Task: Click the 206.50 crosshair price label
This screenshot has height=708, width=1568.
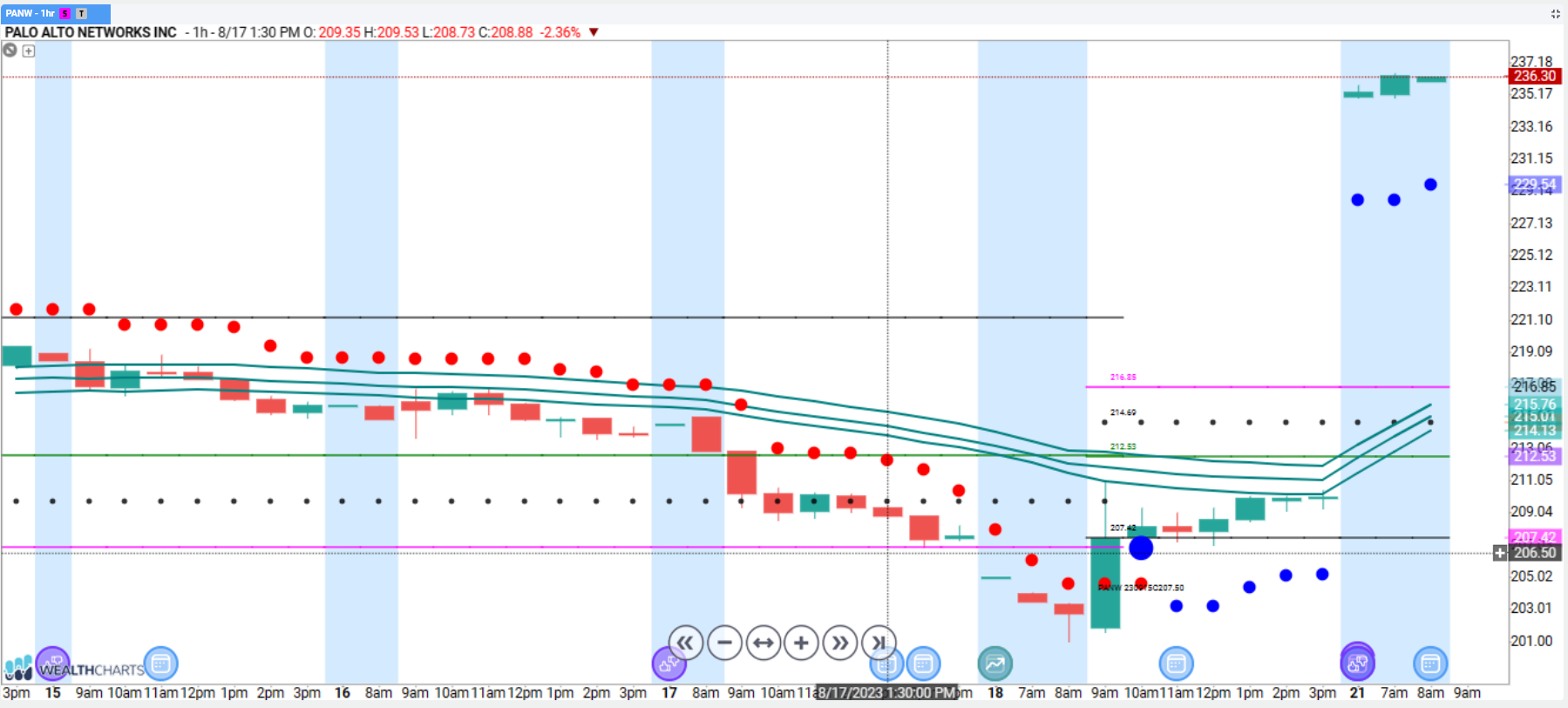Action: click(1534, 553)
